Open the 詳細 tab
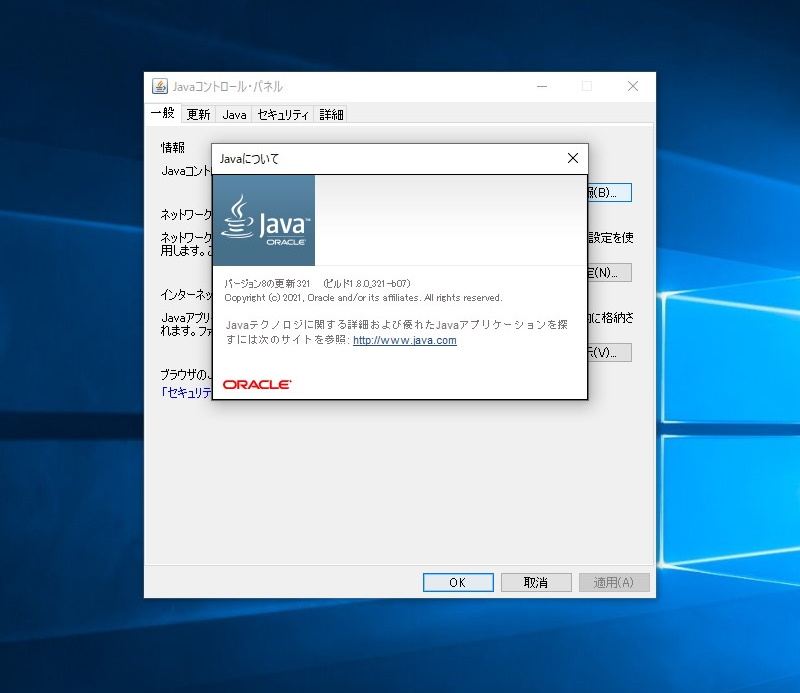The height and width of the screenshot is (693, 800). coord(331,114)
